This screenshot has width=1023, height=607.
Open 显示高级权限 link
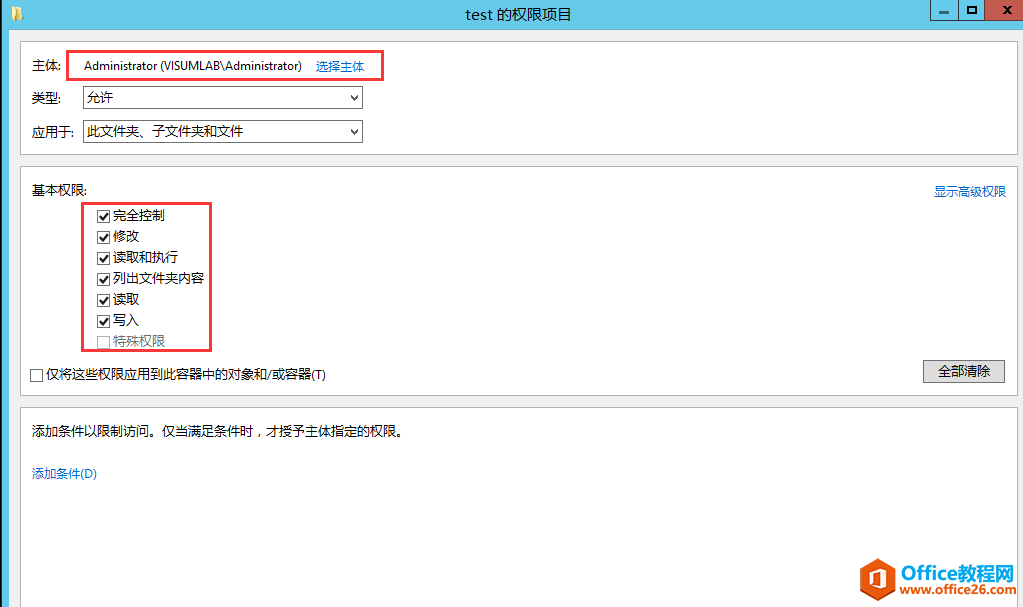[x=970, y=192]
